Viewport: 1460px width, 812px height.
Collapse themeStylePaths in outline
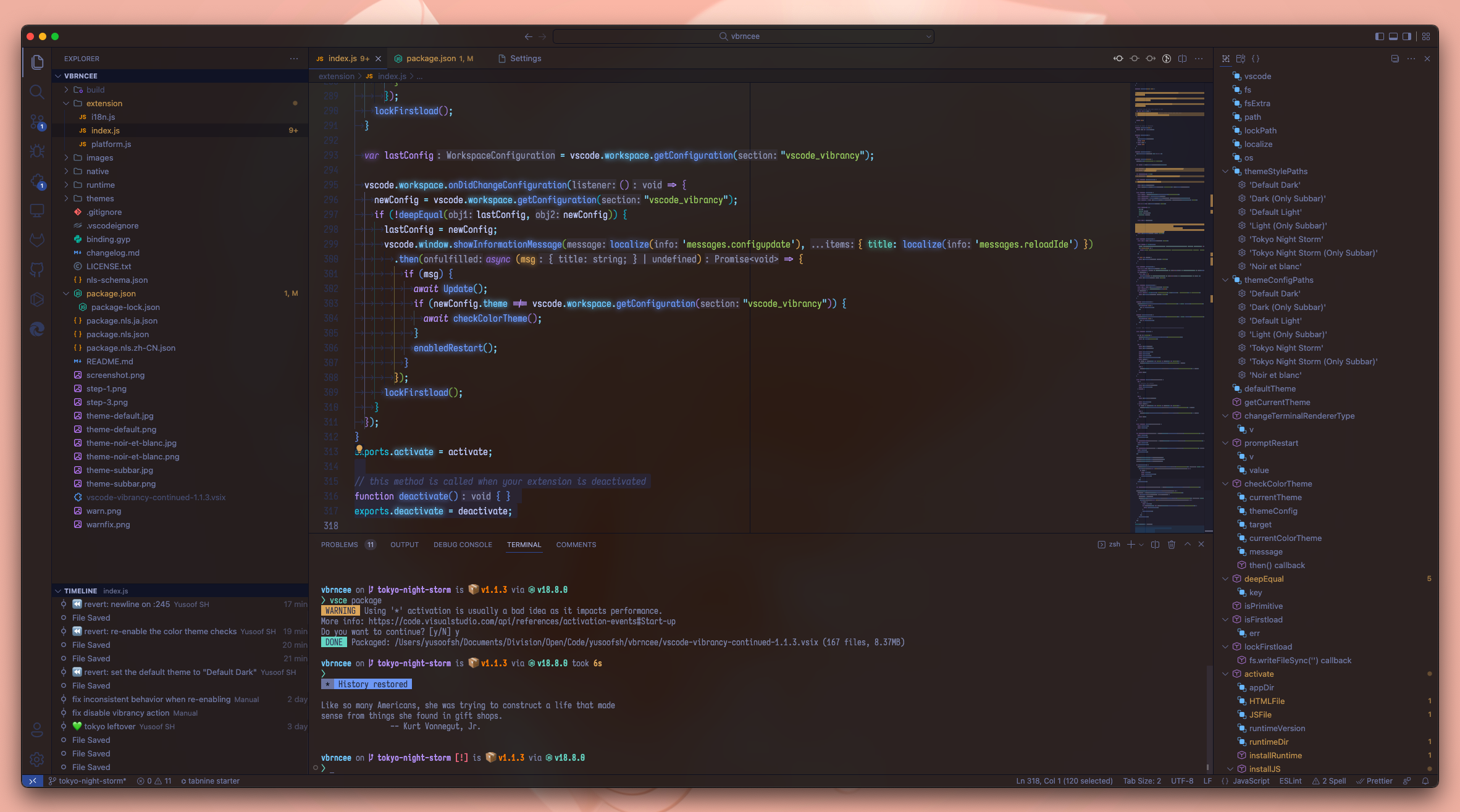tap(1225, 171)
